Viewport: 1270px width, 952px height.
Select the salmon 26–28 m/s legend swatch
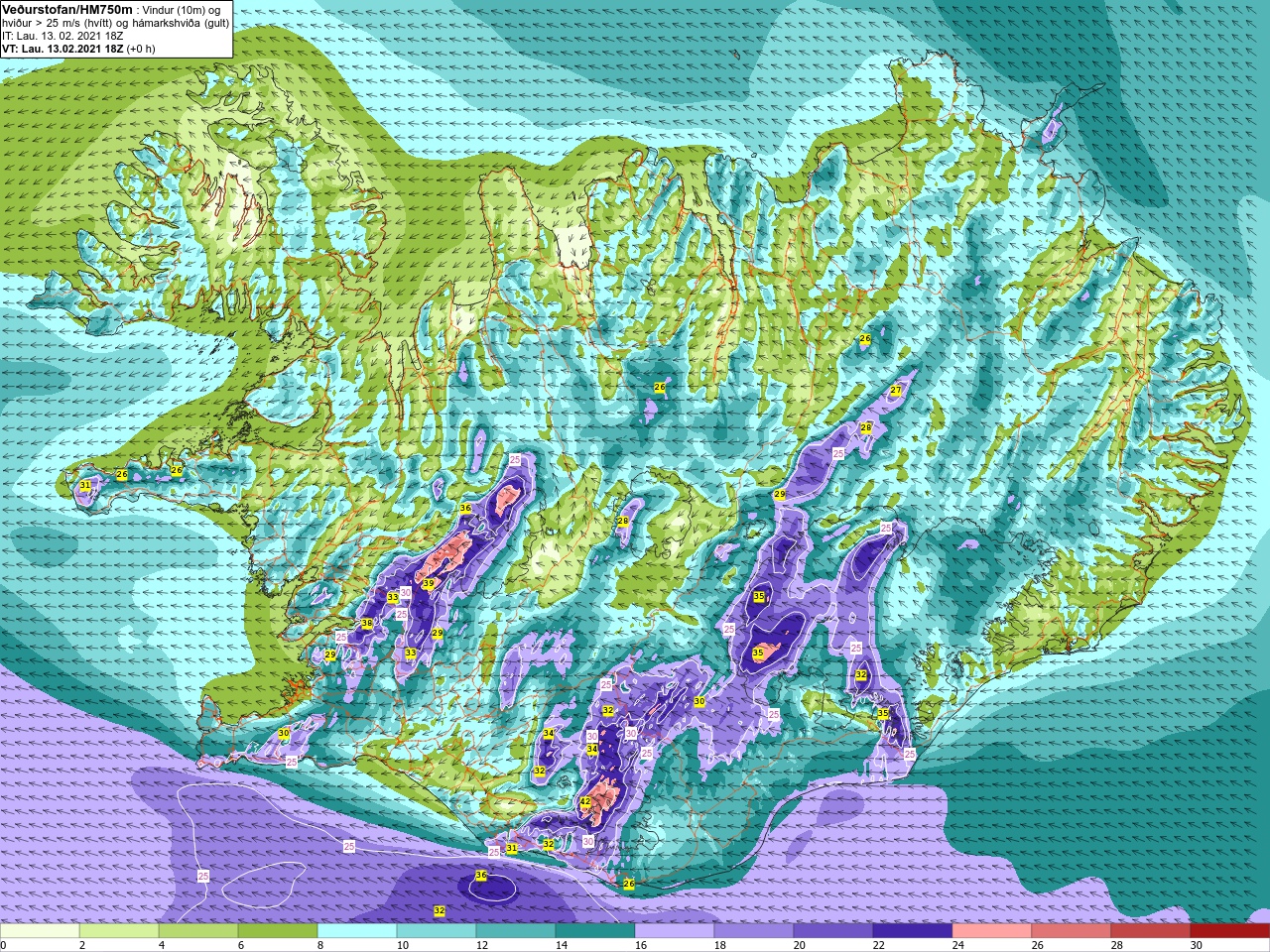tap(1072, 931)
